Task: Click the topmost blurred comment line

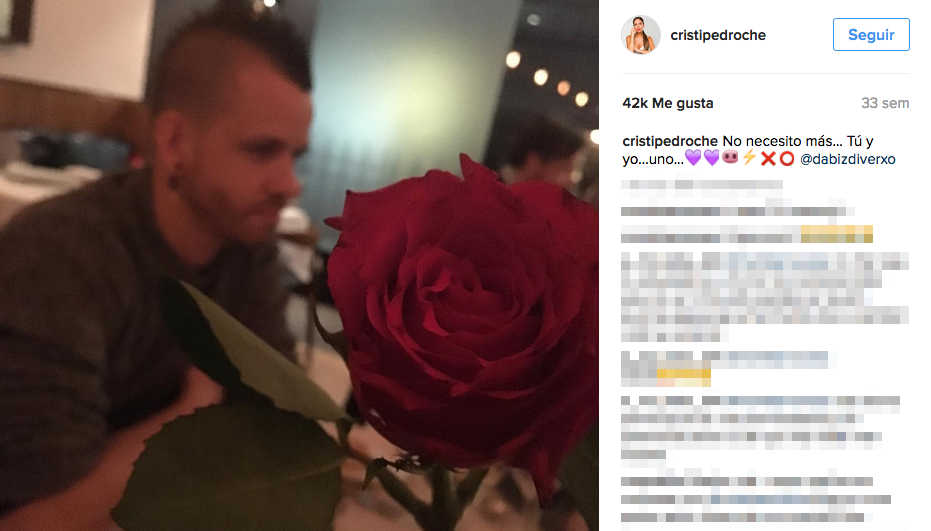Action: [702, 184]
